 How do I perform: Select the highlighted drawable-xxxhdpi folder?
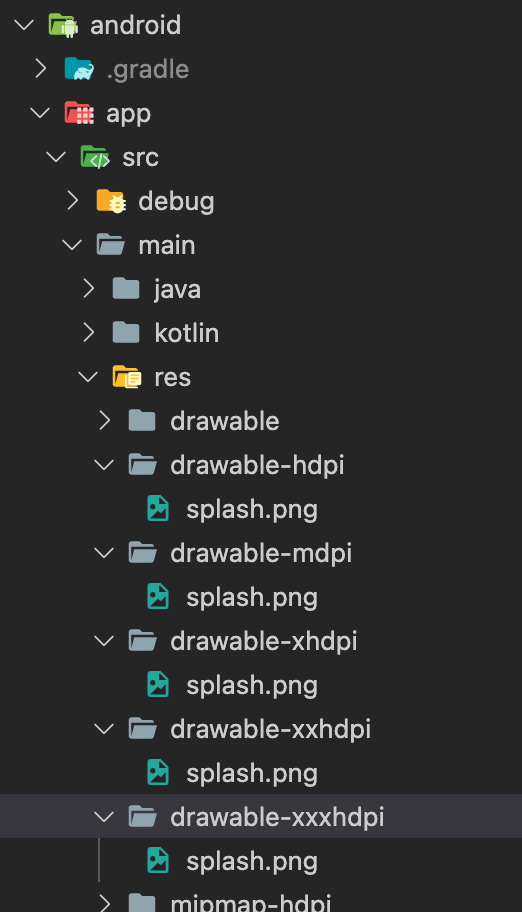pyautogui.click(x=261, y=817)
